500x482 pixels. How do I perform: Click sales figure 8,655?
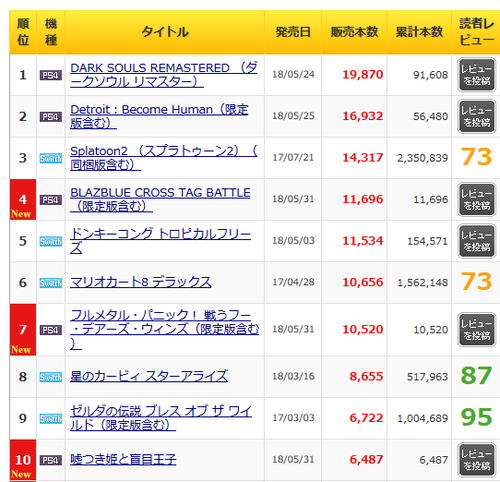[366, 377]
